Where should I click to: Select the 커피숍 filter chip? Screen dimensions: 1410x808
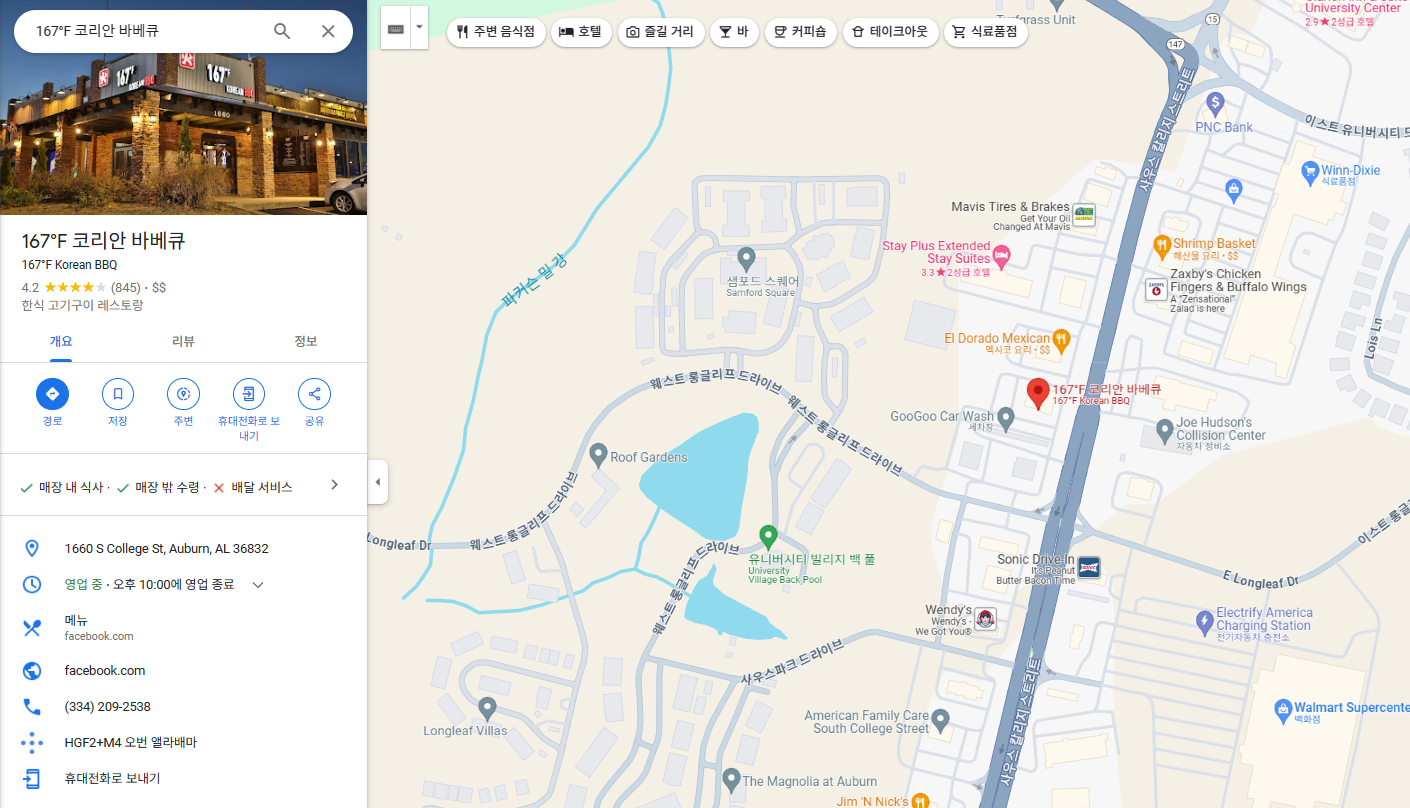[x=801, y=32]
